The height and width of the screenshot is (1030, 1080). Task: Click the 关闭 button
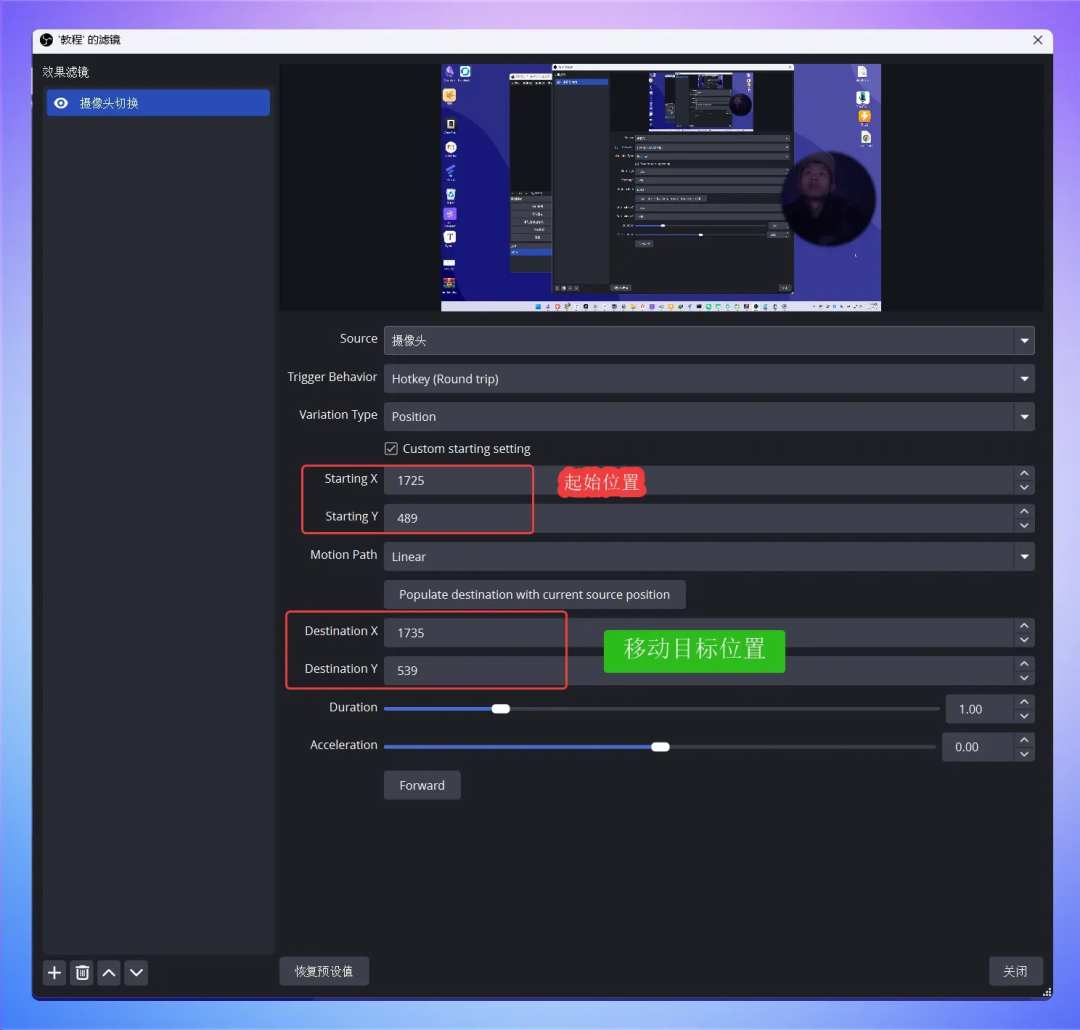tap(1015, 971)
